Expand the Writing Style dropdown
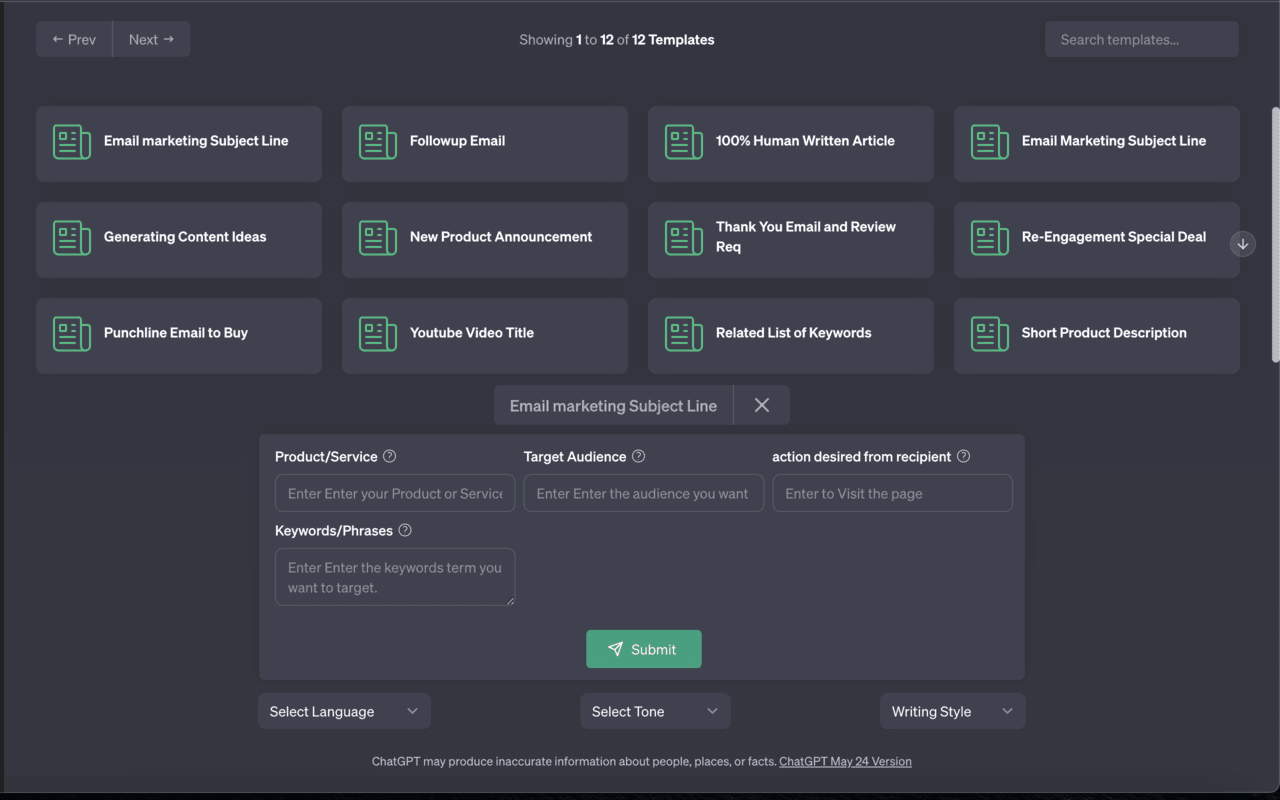The image size is (1280, 800). 952,711
